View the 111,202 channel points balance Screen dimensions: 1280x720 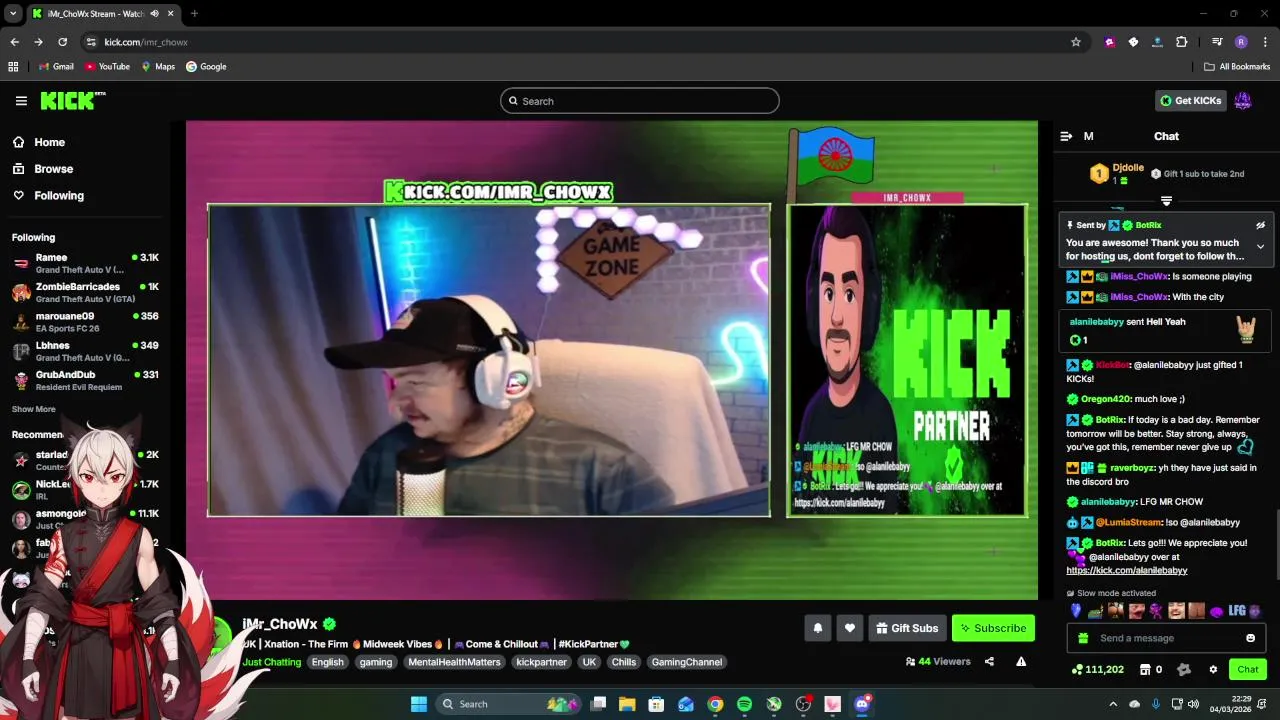pos(1097,669)
